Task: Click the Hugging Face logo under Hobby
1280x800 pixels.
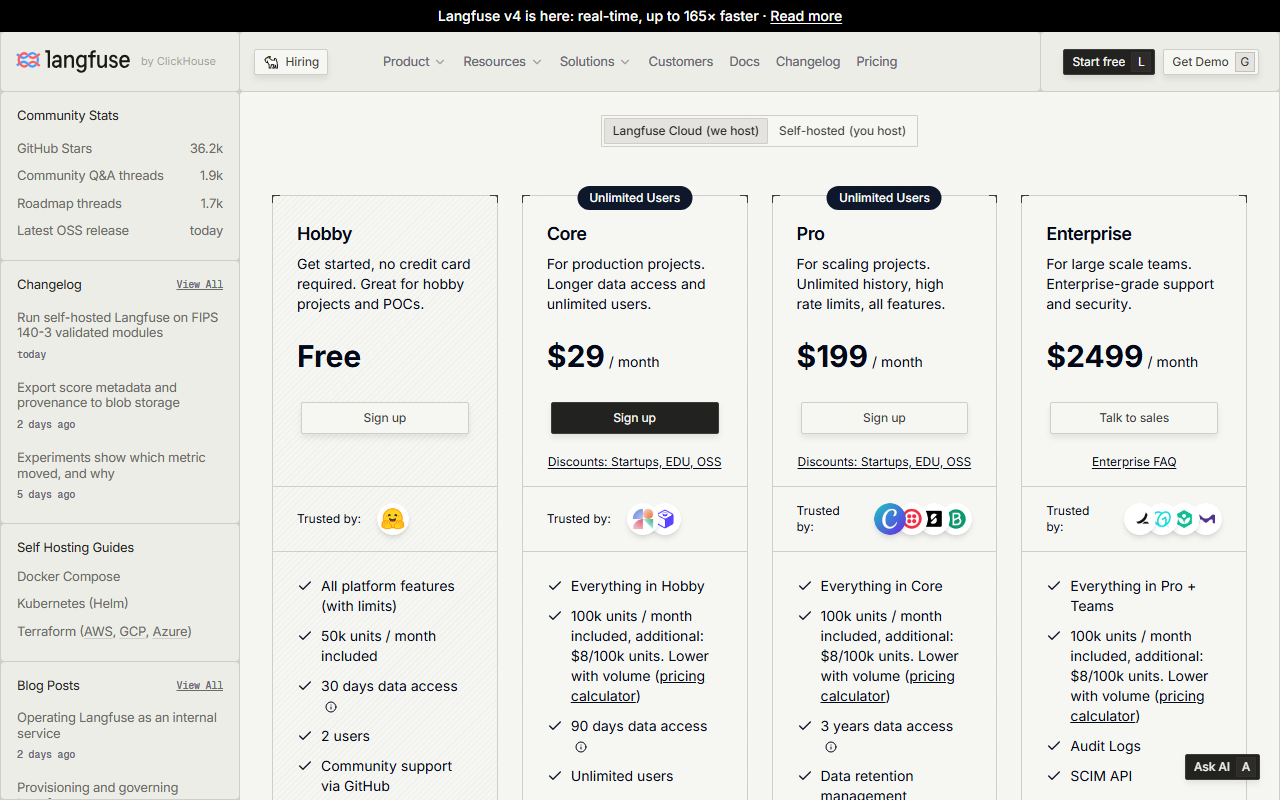Action: coord(393,519)
